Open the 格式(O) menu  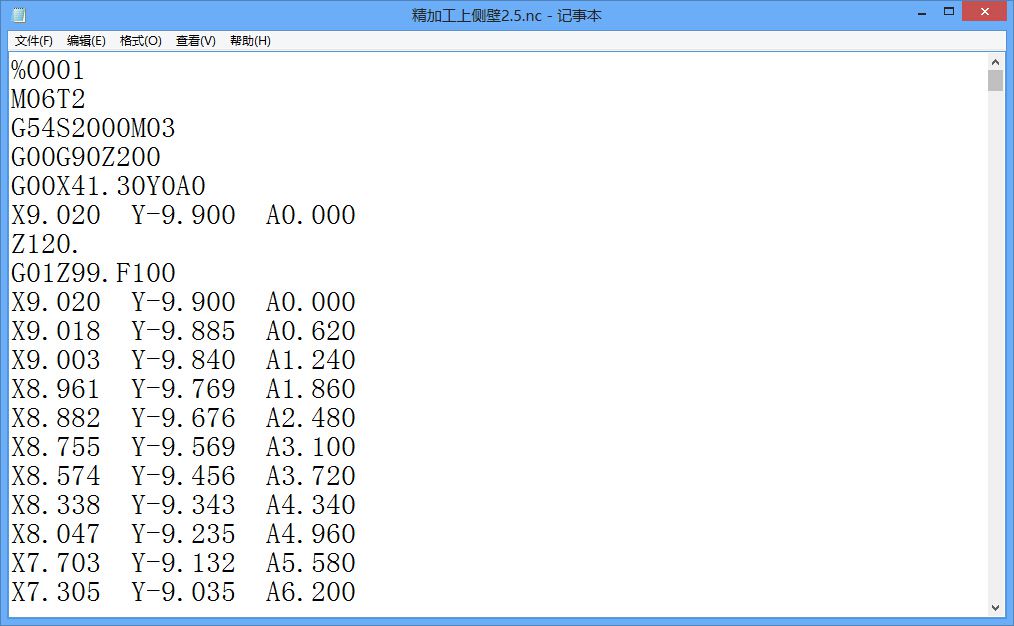[x=140, y=41]
